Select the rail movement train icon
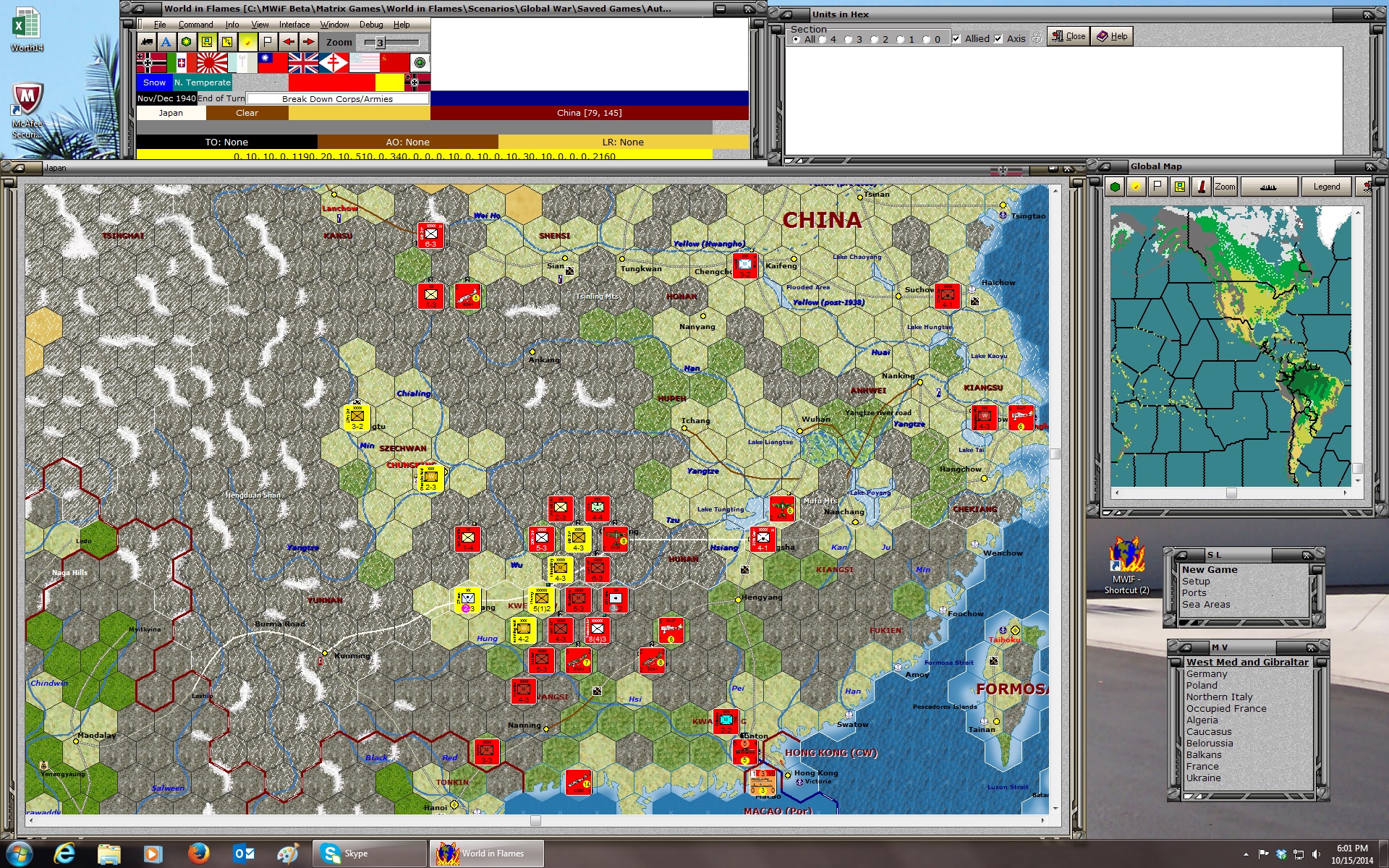Image resolution: width=1389 pixels, height=868 pixels. pyautogui.click(x=148, y=42)
